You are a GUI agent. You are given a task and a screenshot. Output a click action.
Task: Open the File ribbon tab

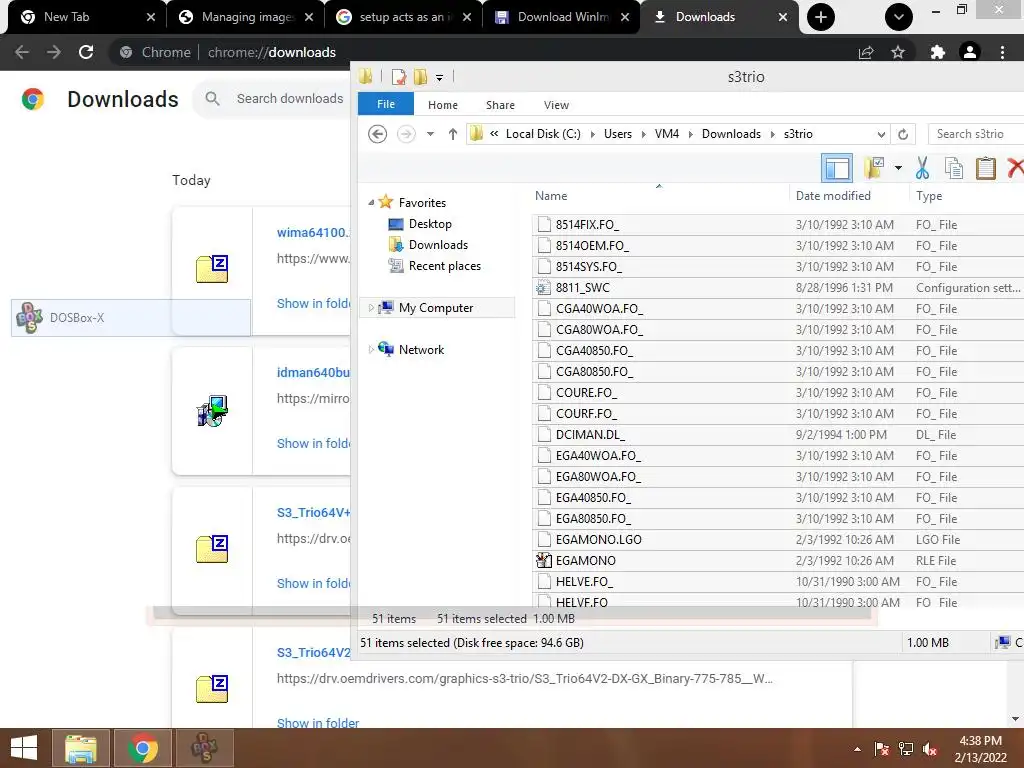(x=386, y=104)
